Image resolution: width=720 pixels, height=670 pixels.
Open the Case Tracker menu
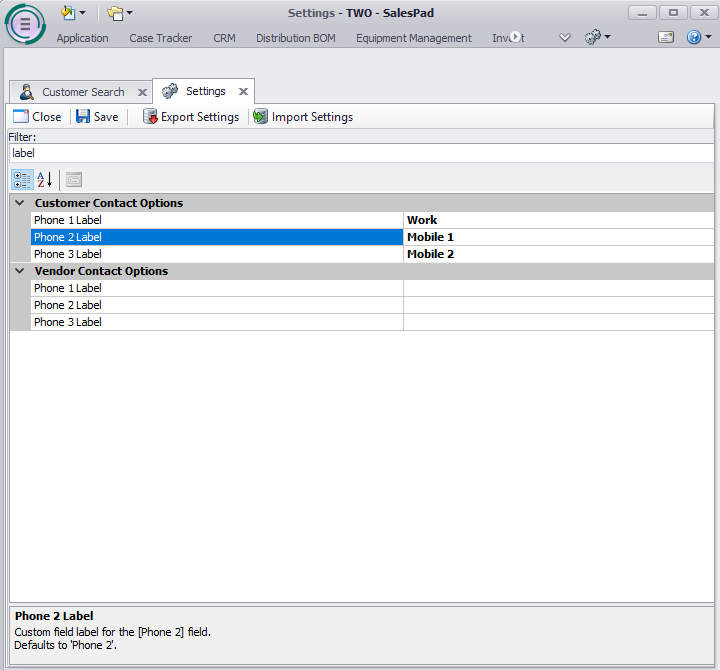[x=160, y=38]
